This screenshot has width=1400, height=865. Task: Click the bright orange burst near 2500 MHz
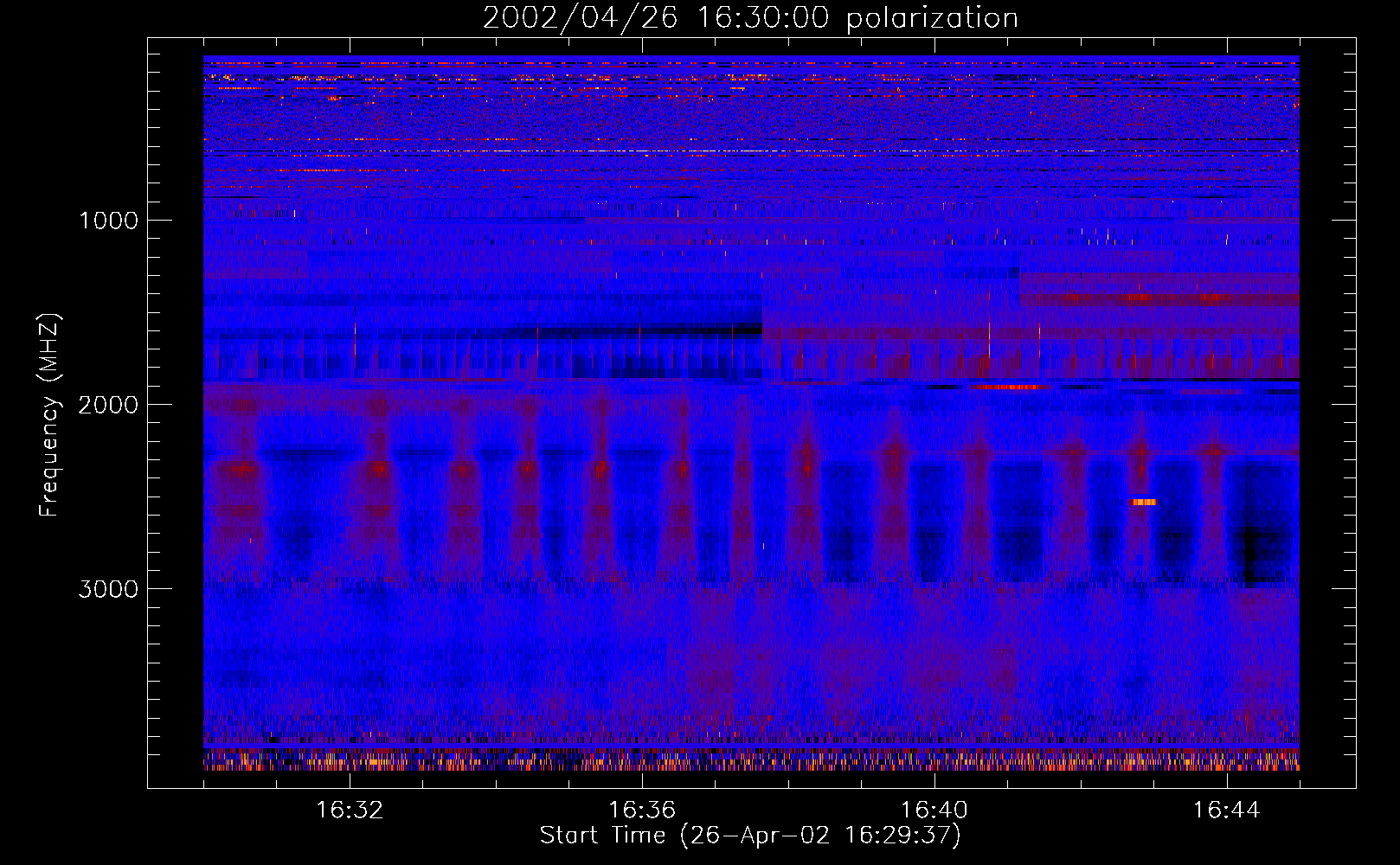pyautogui.click(x=1144, y=502)
